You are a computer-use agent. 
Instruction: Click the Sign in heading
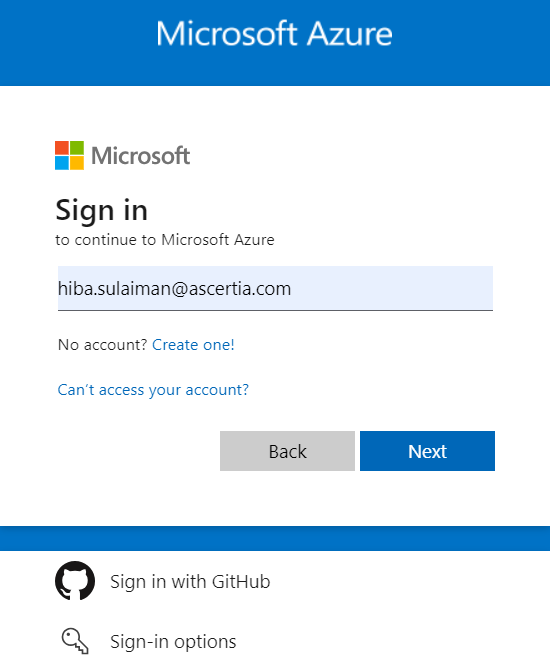tap(101, 211)
